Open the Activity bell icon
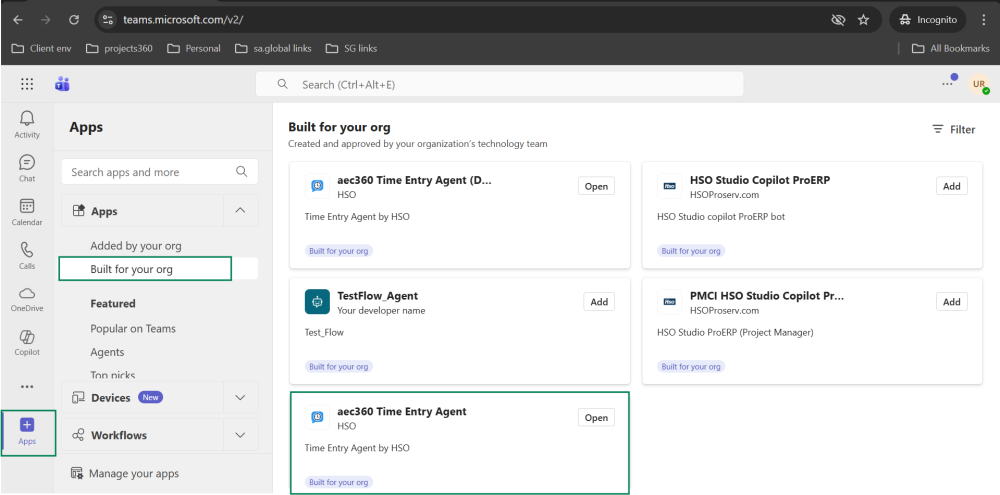 [27, 124]
